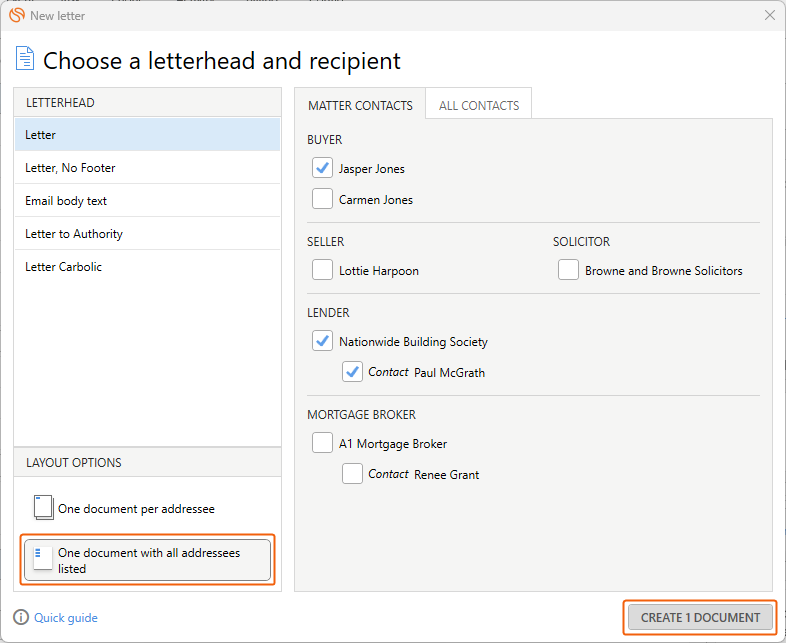This screenshot has width=786, height=643.
Task: Click the Lottie Harpoon name label
Action: [x=378, y=271]
